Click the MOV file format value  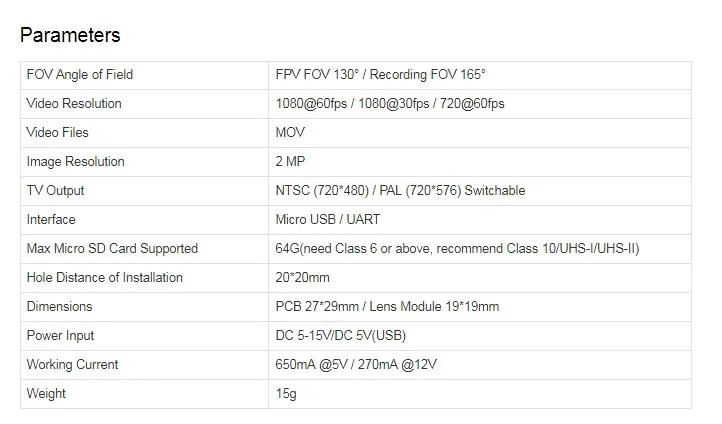(x=290, y=133)
